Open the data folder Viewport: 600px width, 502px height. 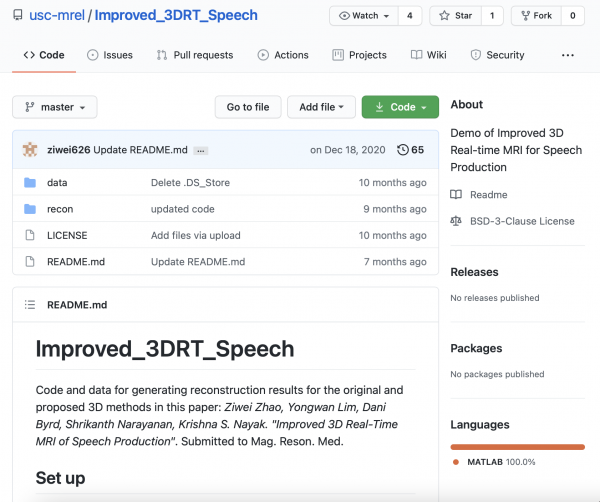pyautogui.click(x=57, y=183)
